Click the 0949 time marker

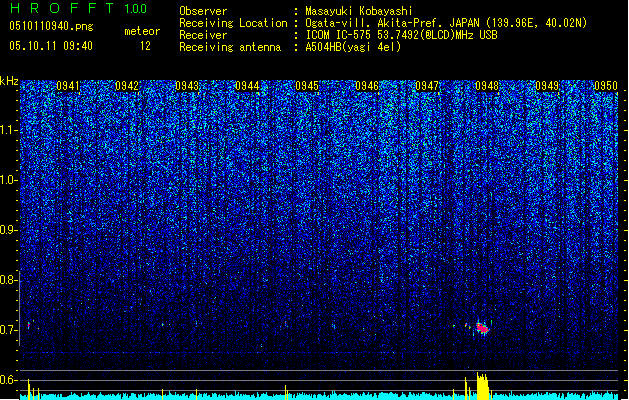(547, 86)
